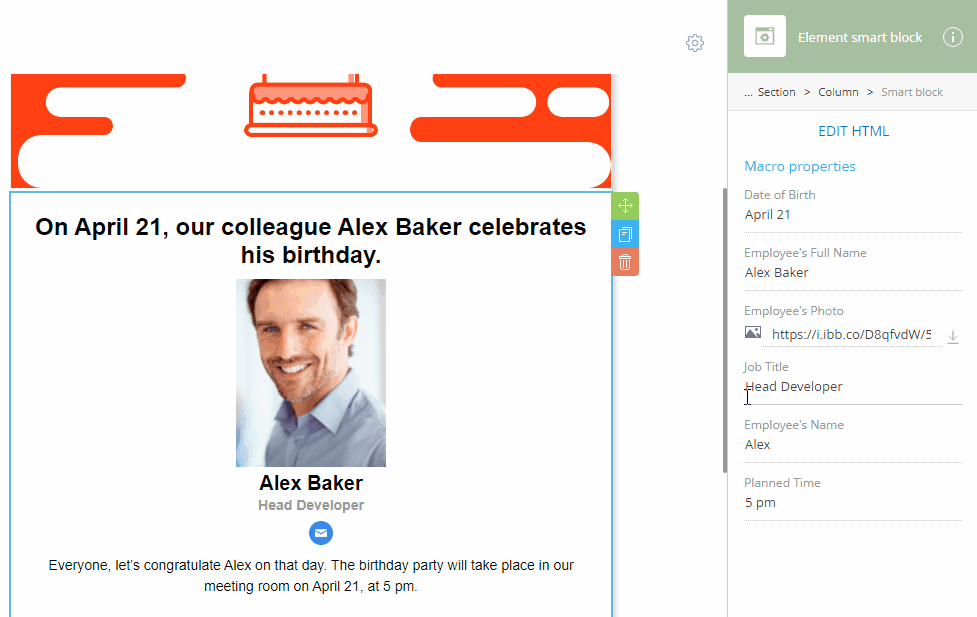Edit the Planned Time field
Screen dimensions: 977x617
pos(852,503)
